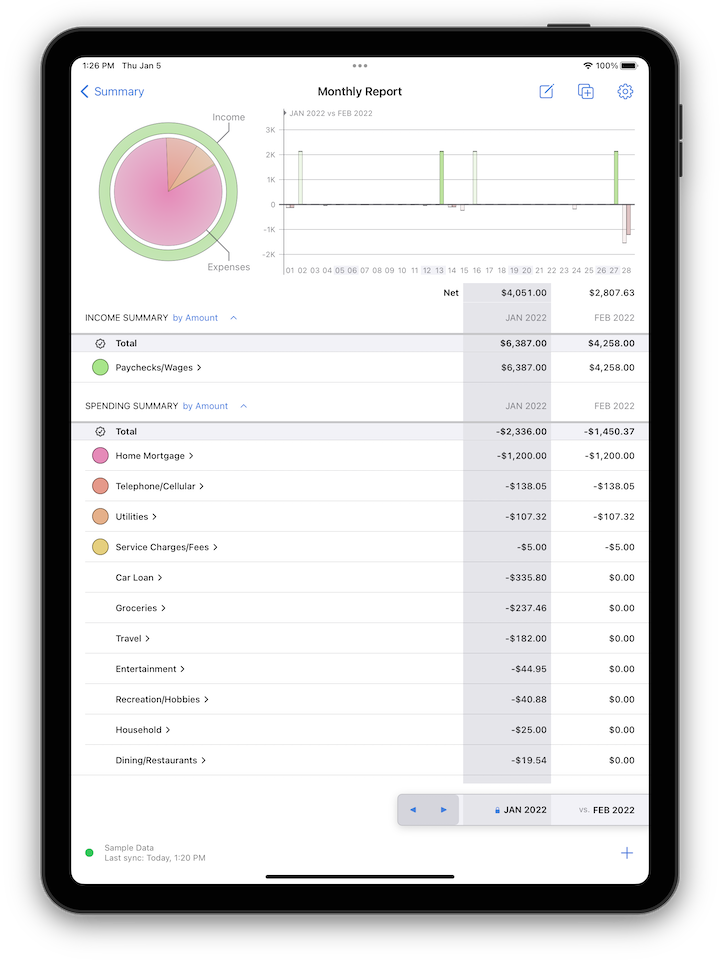Open Groceries category details
The width and height of the screenshot is (720, 969).
(x=140, y=608)
